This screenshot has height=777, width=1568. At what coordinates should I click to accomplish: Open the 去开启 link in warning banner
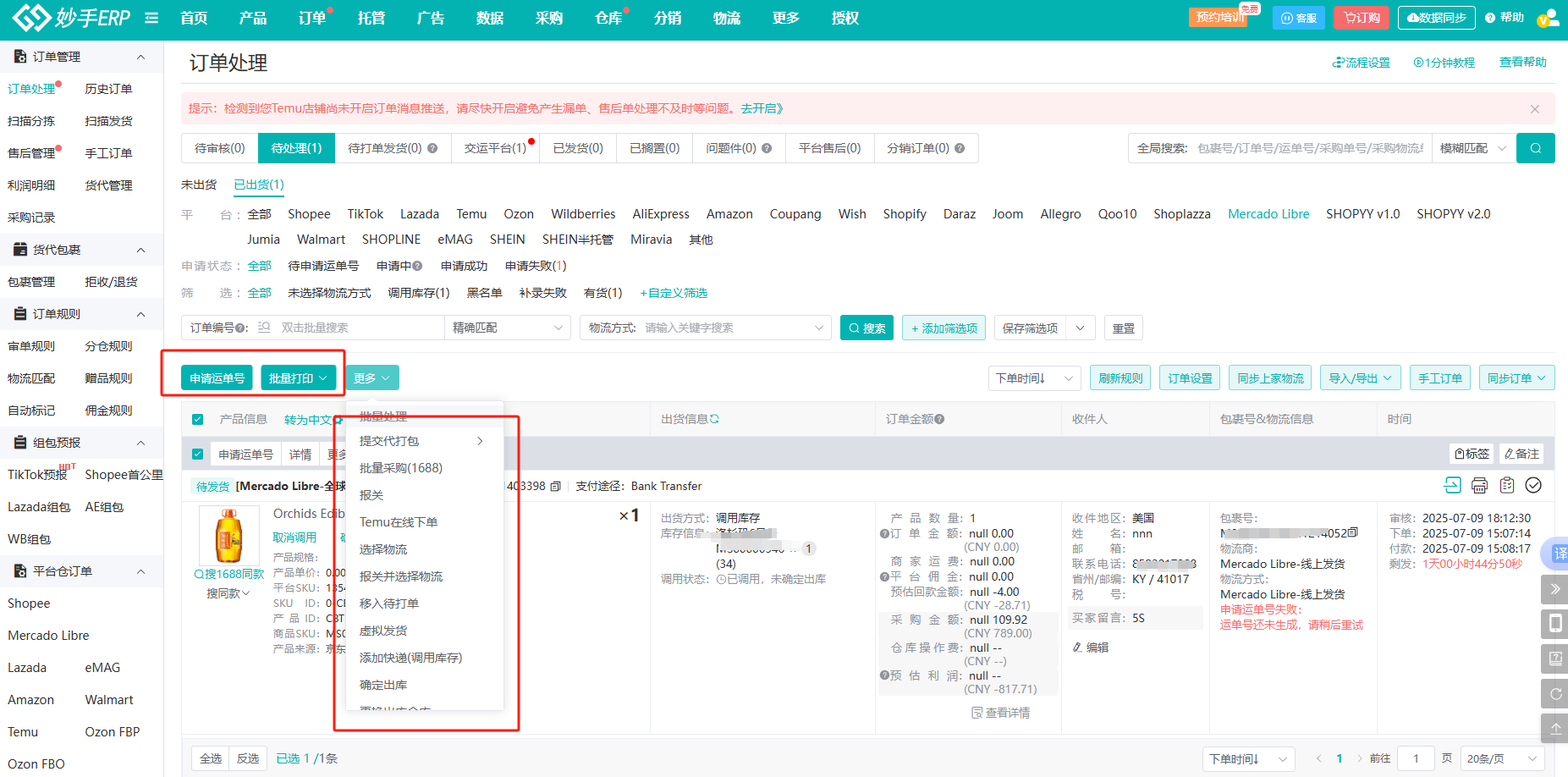[x=762, y=108]
